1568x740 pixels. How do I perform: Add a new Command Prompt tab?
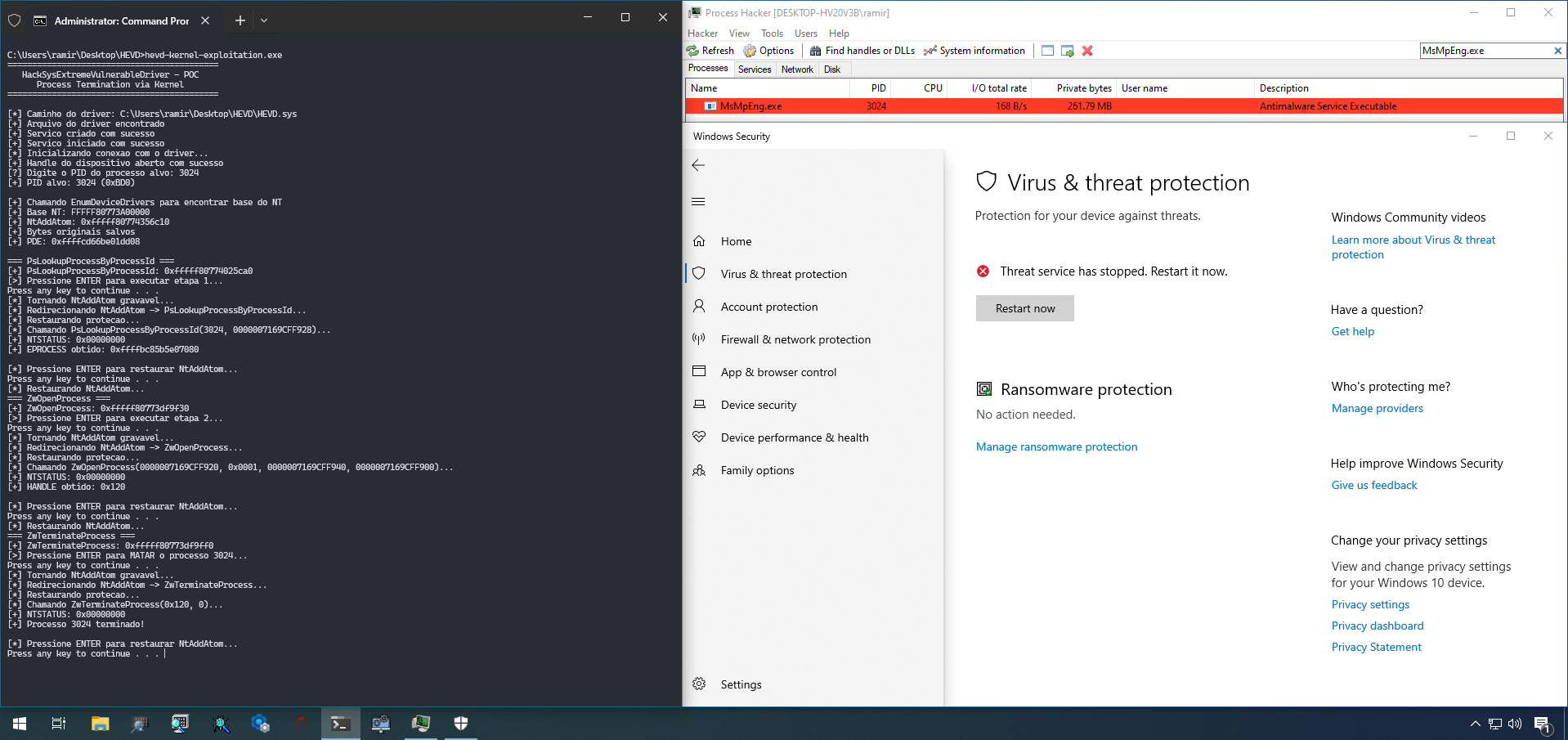point(240,20)
